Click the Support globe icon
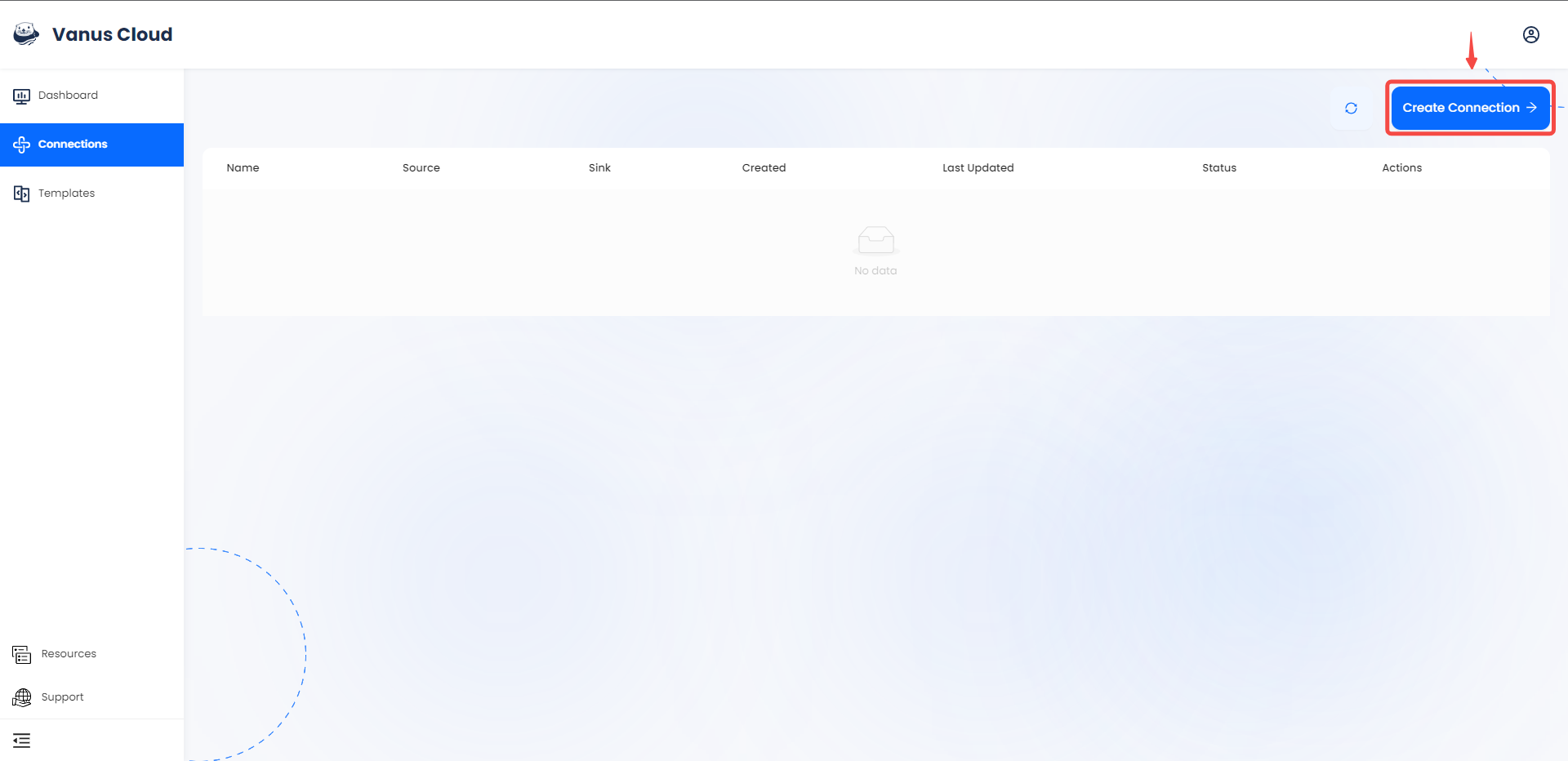The width and height of the screenshot is (1568, 761). (22, 697)
